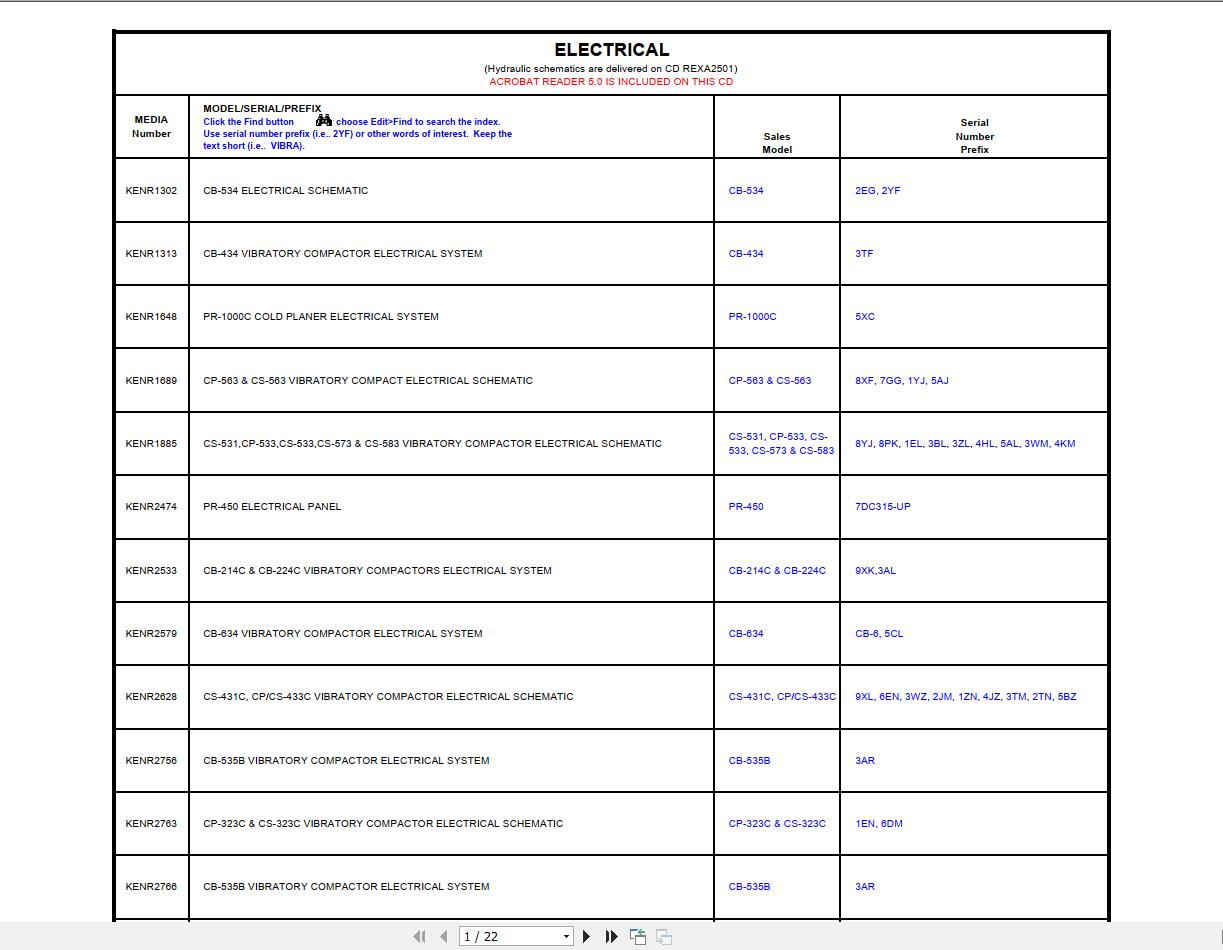
Task: Open serial prefix link 3AR for KENR2756
Action: point(864,760)
